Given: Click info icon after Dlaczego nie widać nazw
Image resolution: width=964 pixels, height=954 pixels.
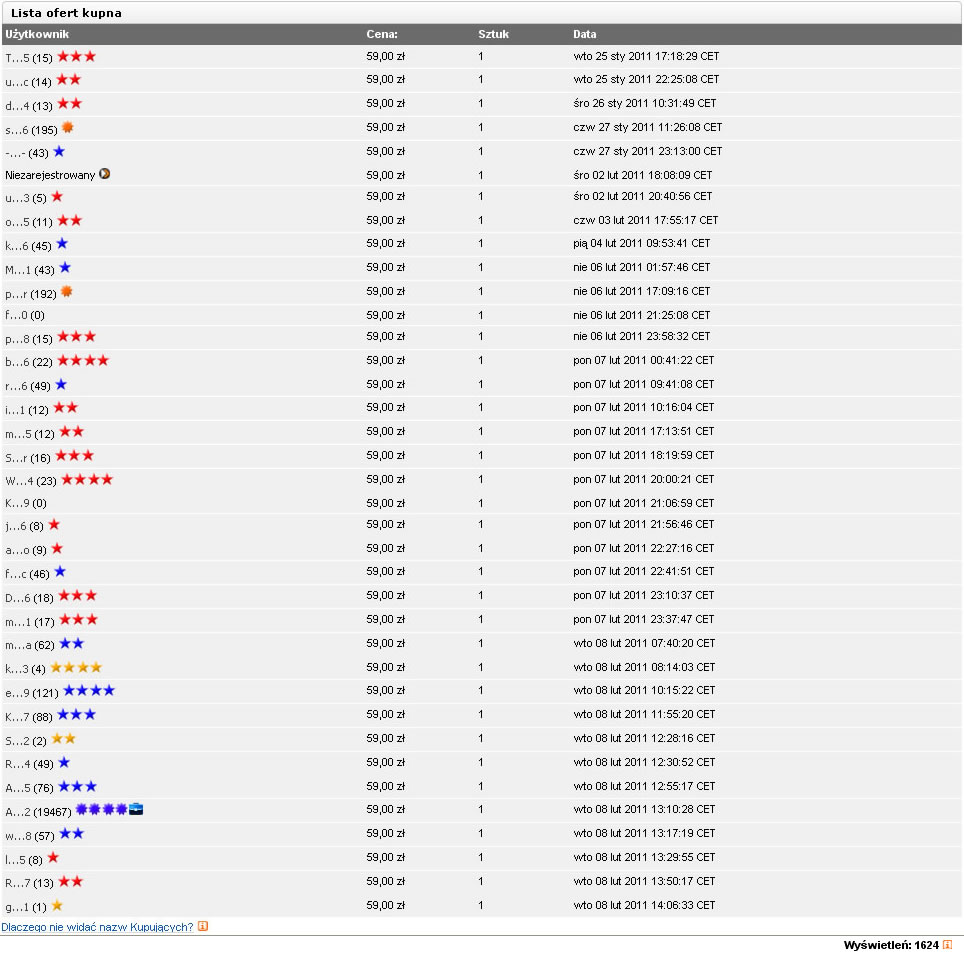Looking at the screenshot, I should click(203, 926).
